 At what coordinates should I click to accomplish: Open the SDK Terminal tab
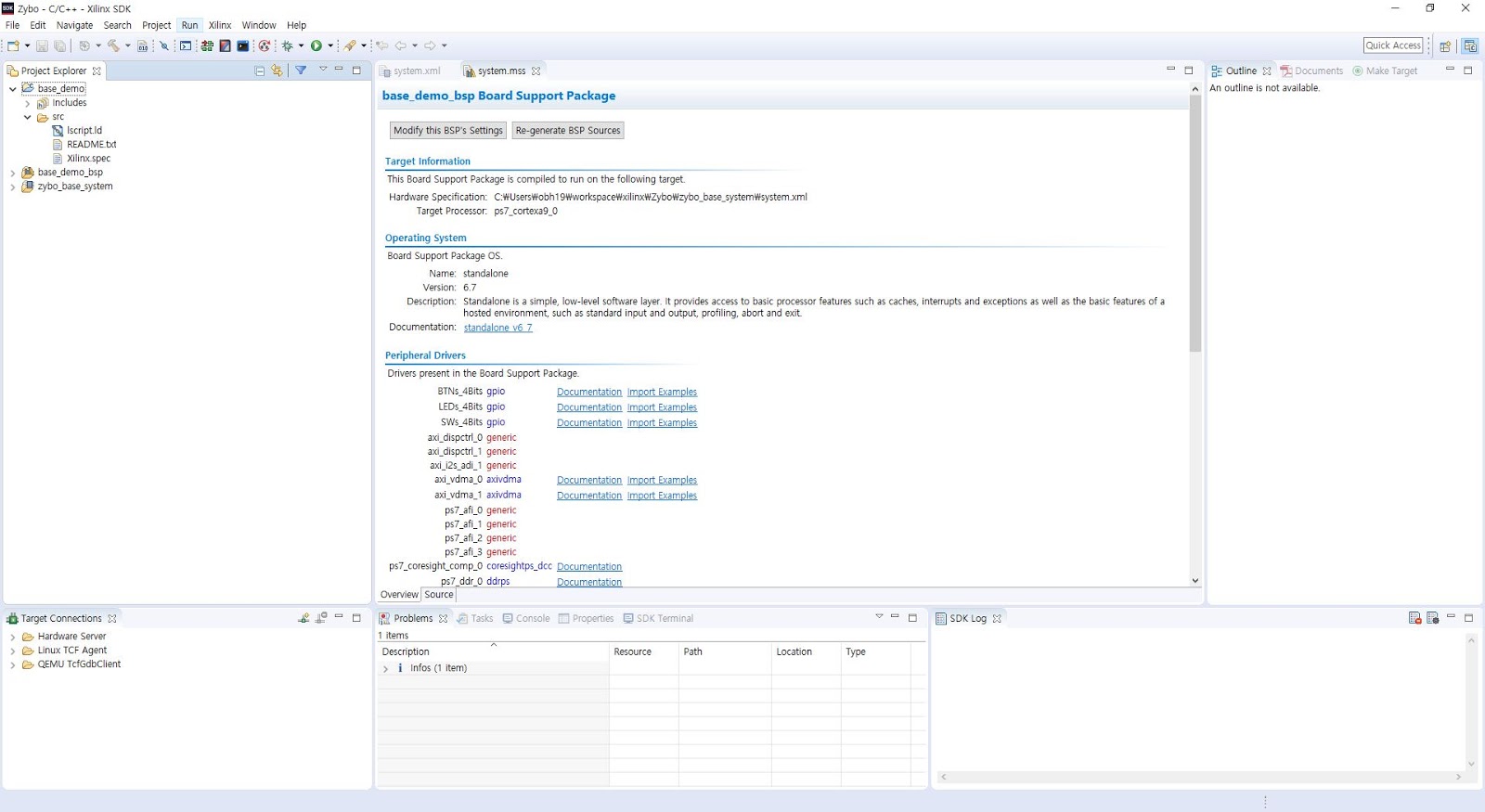[x=658, y=619]
